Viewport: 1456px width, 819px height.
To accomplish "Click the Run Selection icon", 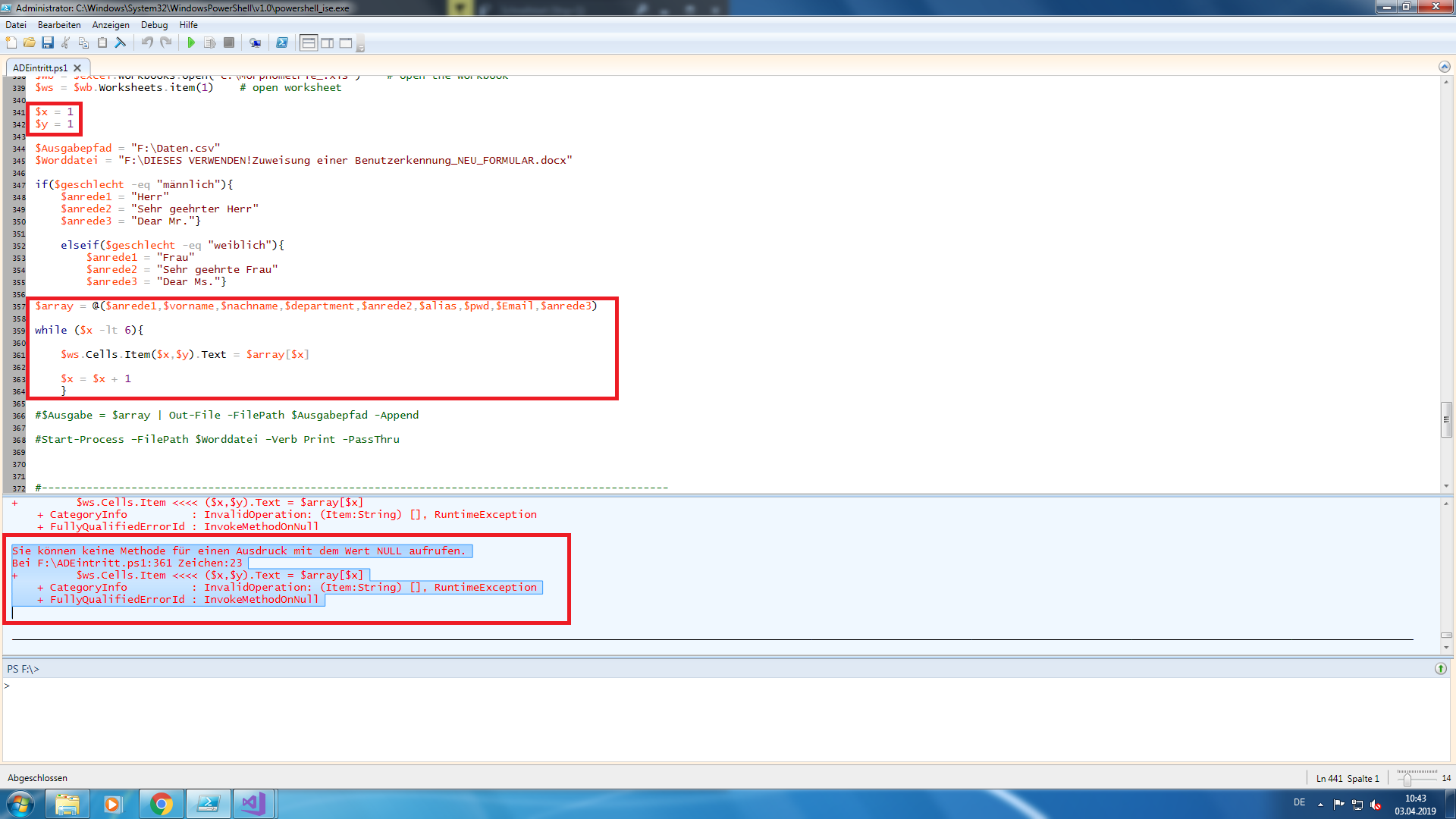I will [210, 43].
